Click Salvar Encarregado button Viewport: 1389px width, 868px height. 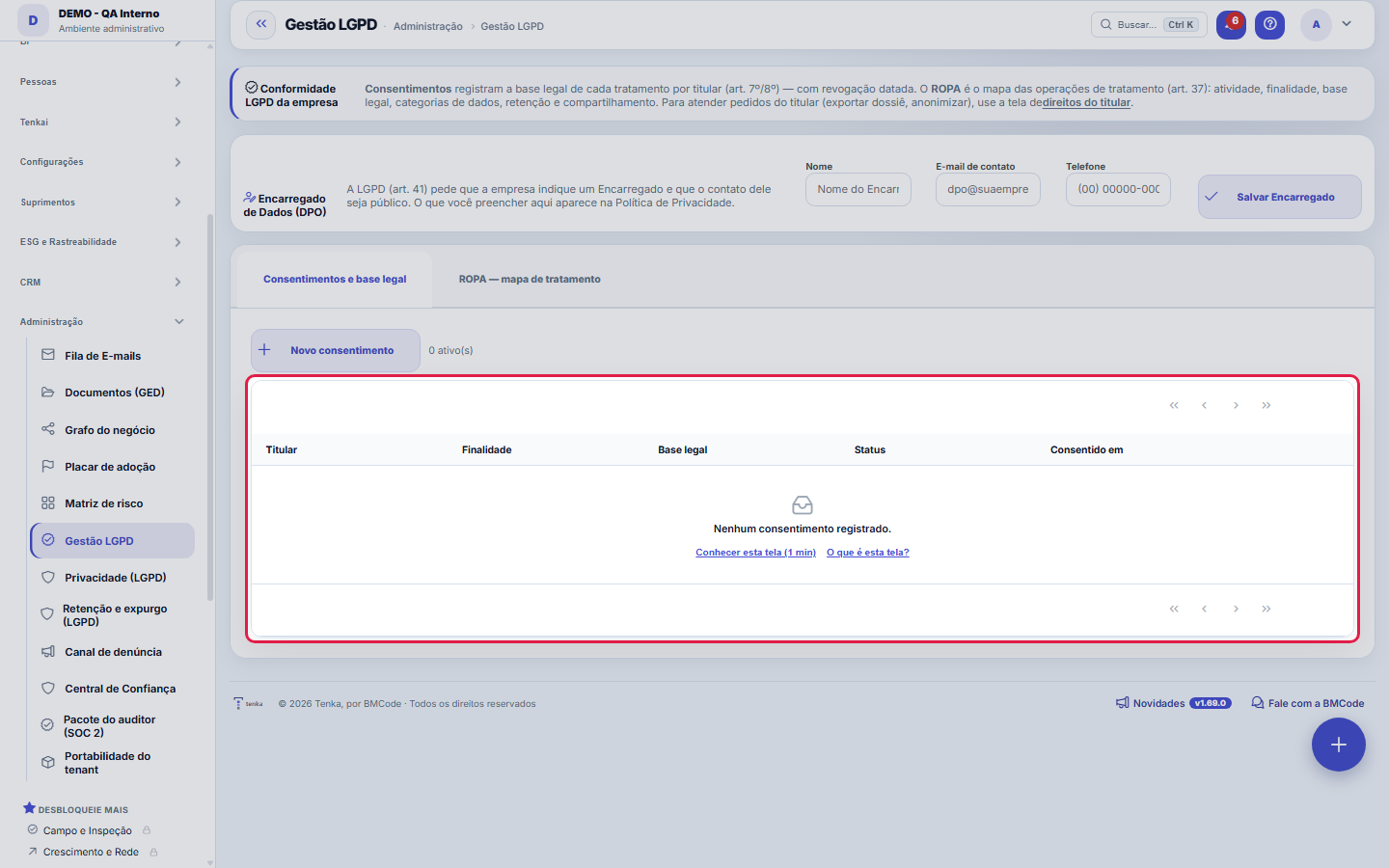(x=1280, y=197)
